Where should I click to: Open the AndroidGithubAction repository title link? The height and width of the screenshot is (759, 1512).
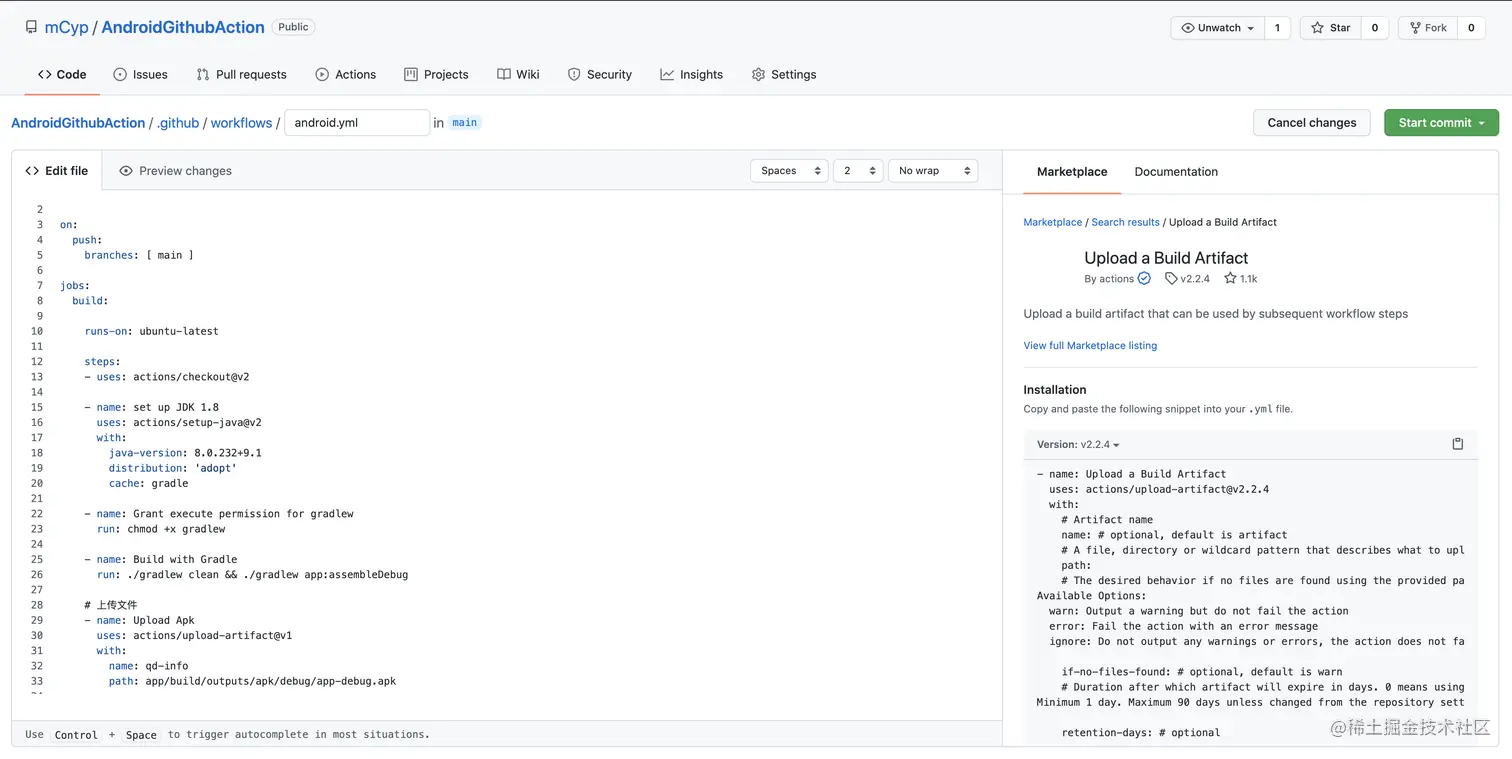pos(183,27)
